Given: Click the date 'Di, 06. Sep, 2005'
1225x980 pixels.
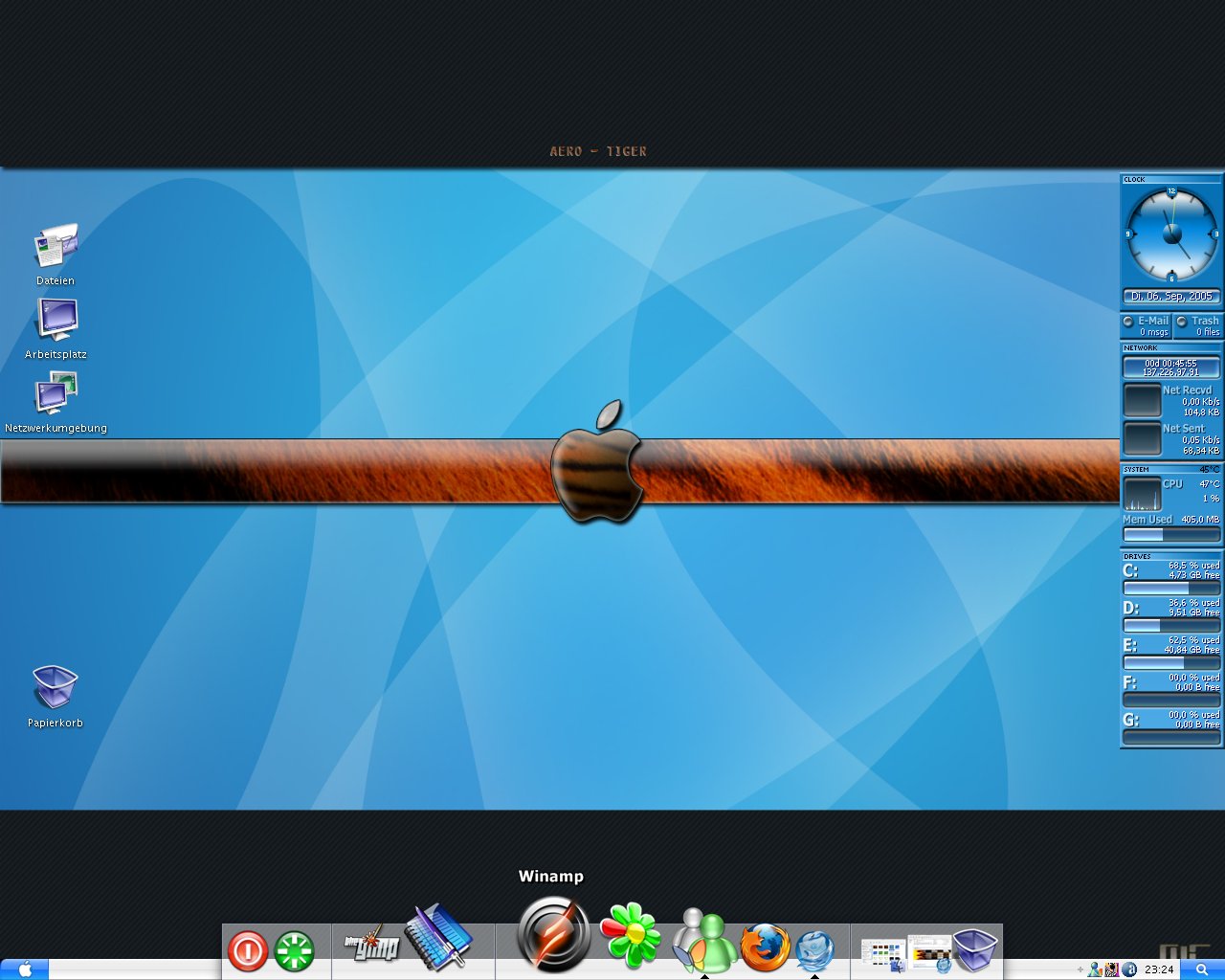Looking at the screenshot, I should pos(1171,297).
